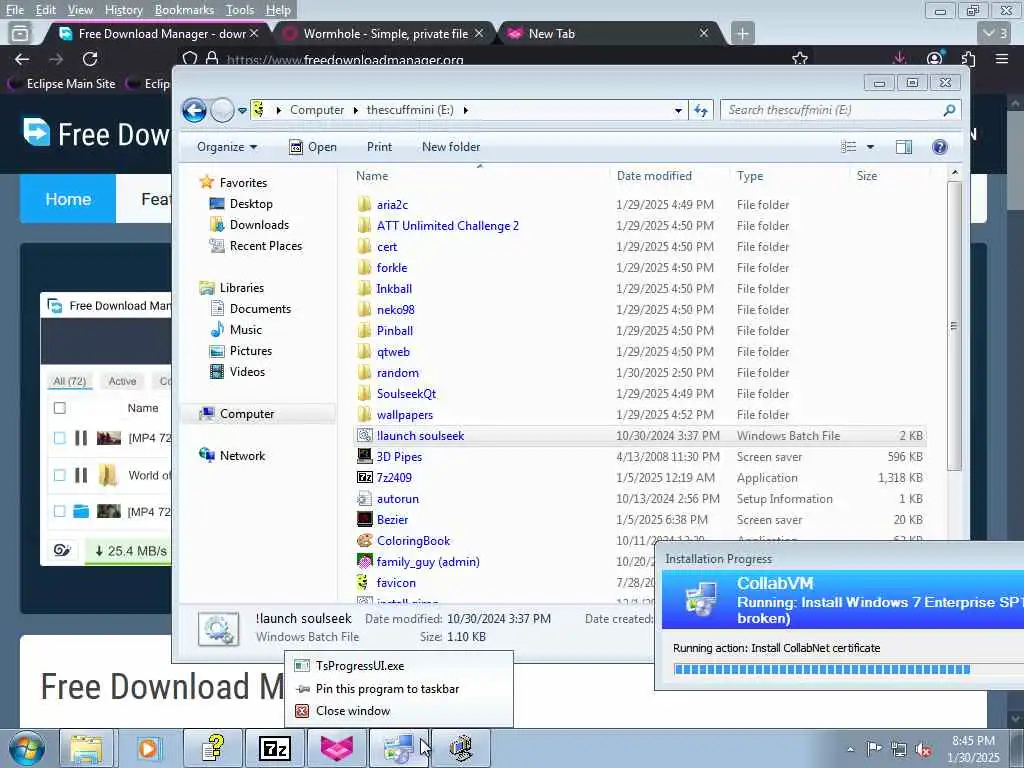Select the family_guy (admin) file icon
This screenshot has height=768, width=1024.
(364, 562)
